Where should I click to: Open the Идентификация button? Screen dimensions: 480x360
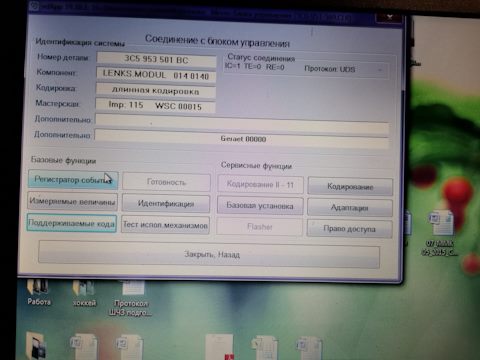(x=166, y=203)
